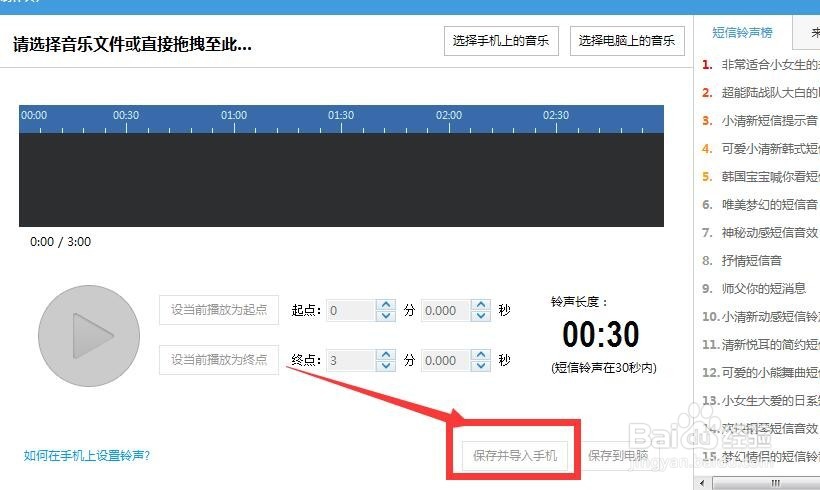
Task: Click the 01:00 mark on timeline ruler
Action: (x=234, y=115)
